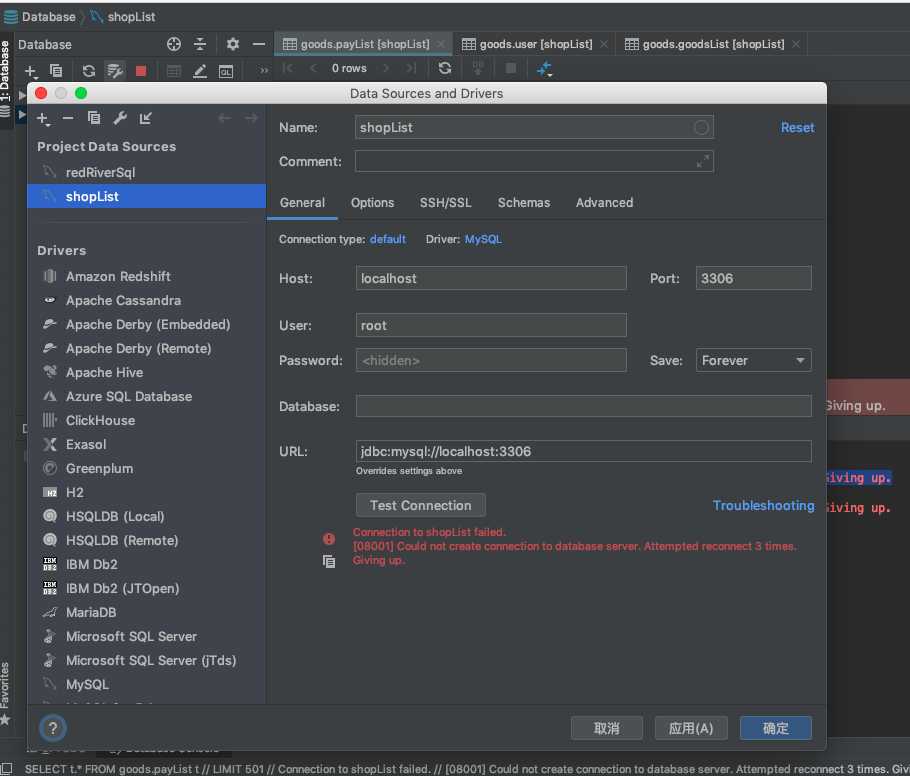The image size is (910, 776).
Task: Click the Database input field
Action: tap(583, 406)
